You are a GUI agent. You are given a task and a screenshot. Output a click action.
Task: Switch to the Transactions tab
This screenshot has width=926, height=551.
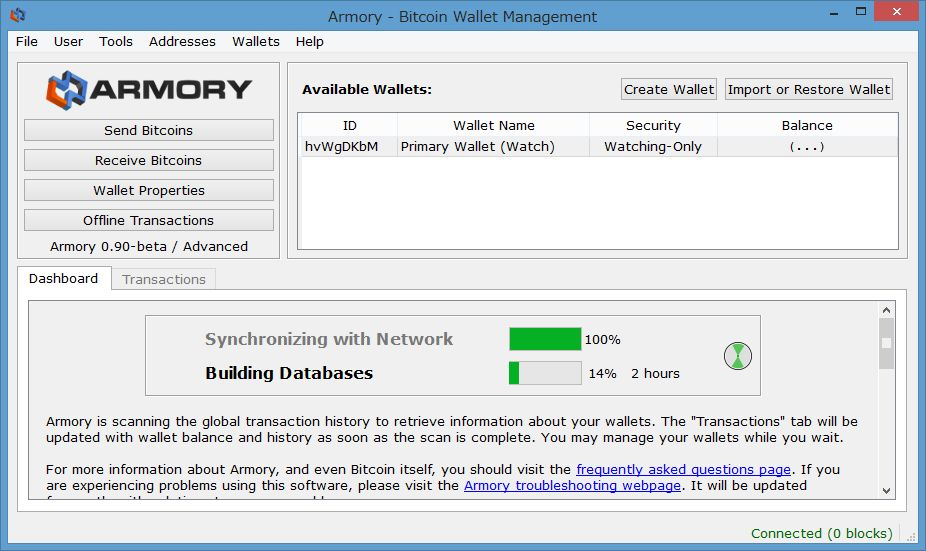coord(164,279)
